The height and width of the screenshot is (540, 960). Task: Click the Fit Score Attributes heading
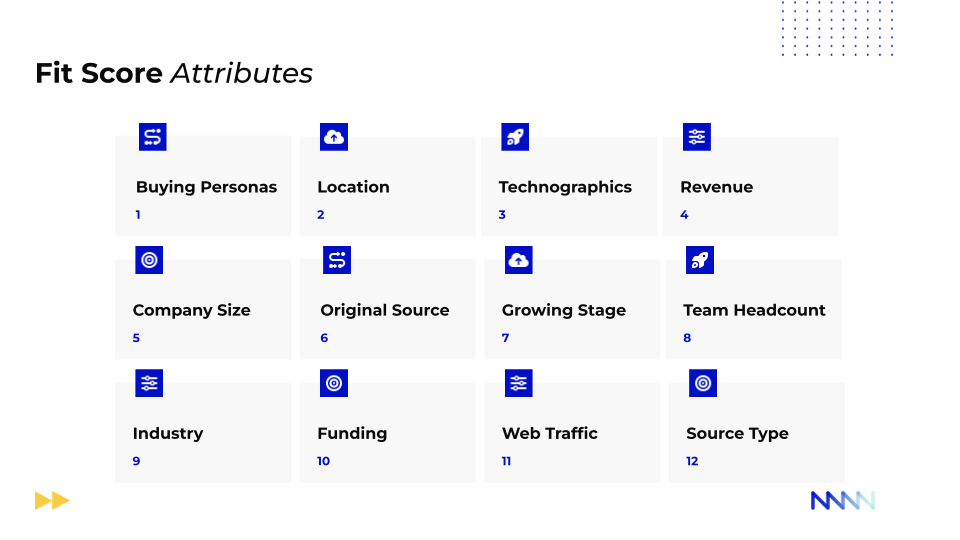pos(174,73)
